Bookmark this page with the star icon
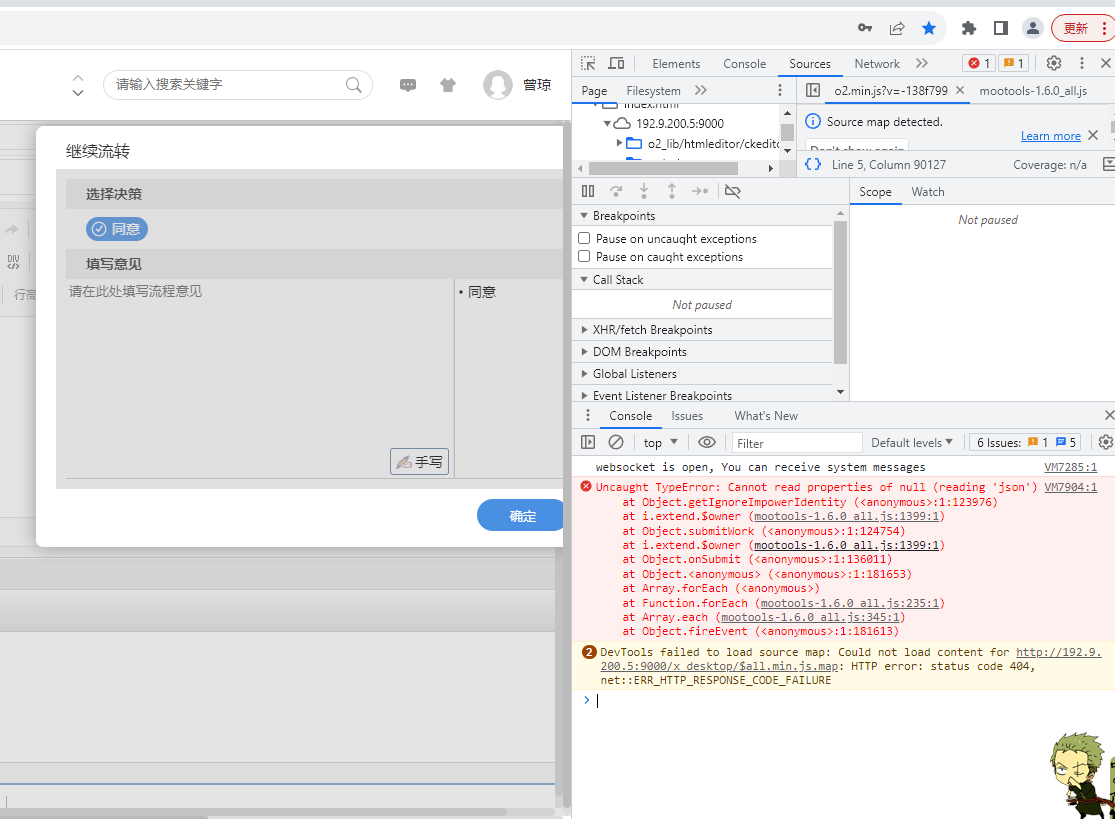The image size is (1115, 819). pyautogui.click(x=929, y=28)
